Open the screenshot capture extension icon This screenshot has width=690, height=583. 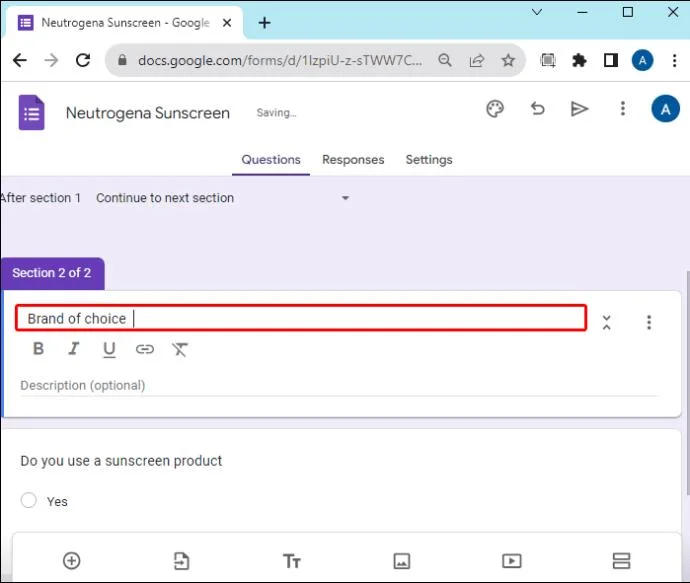[x=547, y=60]
